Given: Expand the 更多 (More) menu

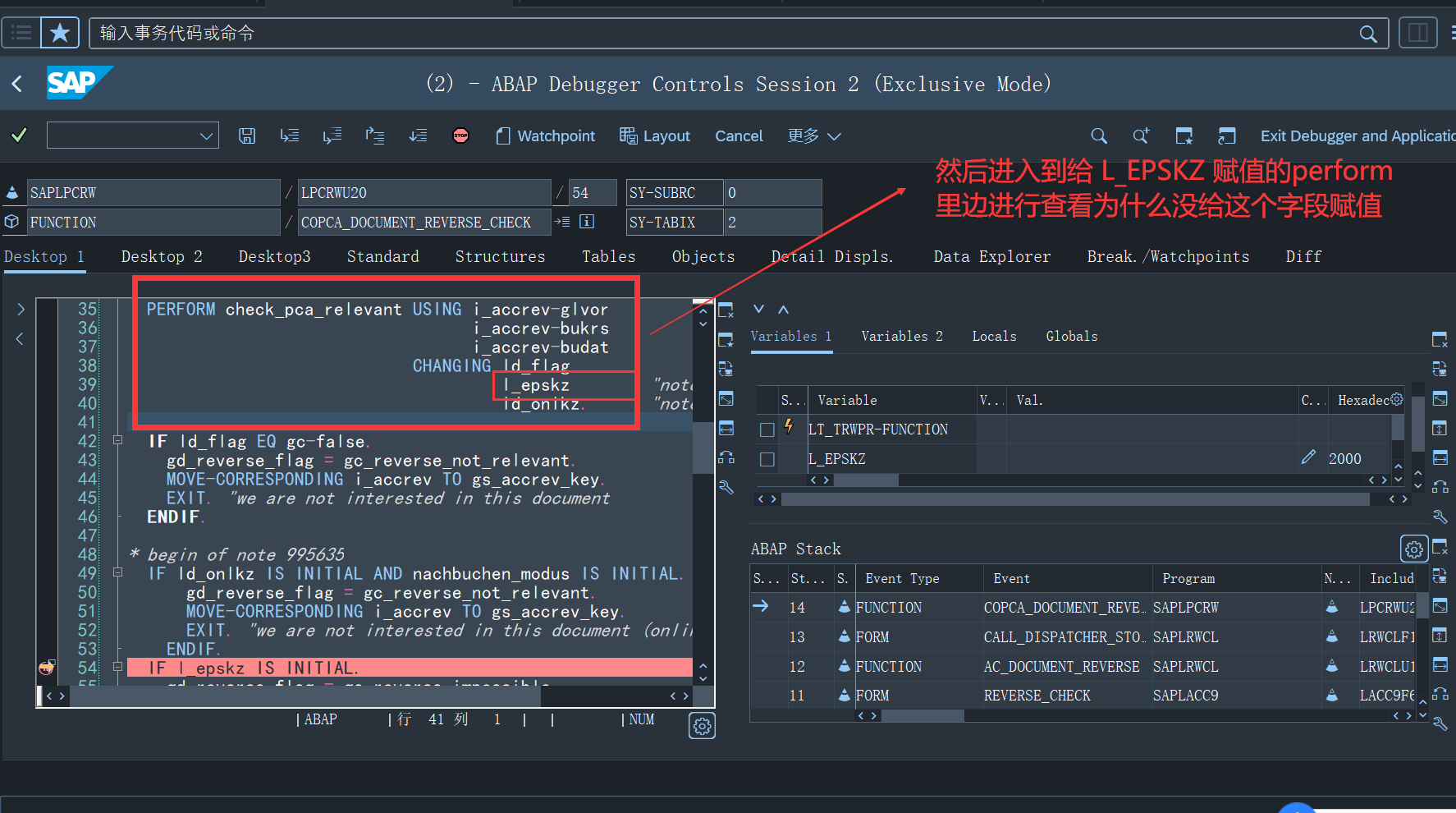Looking at the screenshot, I should (x=814, y=135).
